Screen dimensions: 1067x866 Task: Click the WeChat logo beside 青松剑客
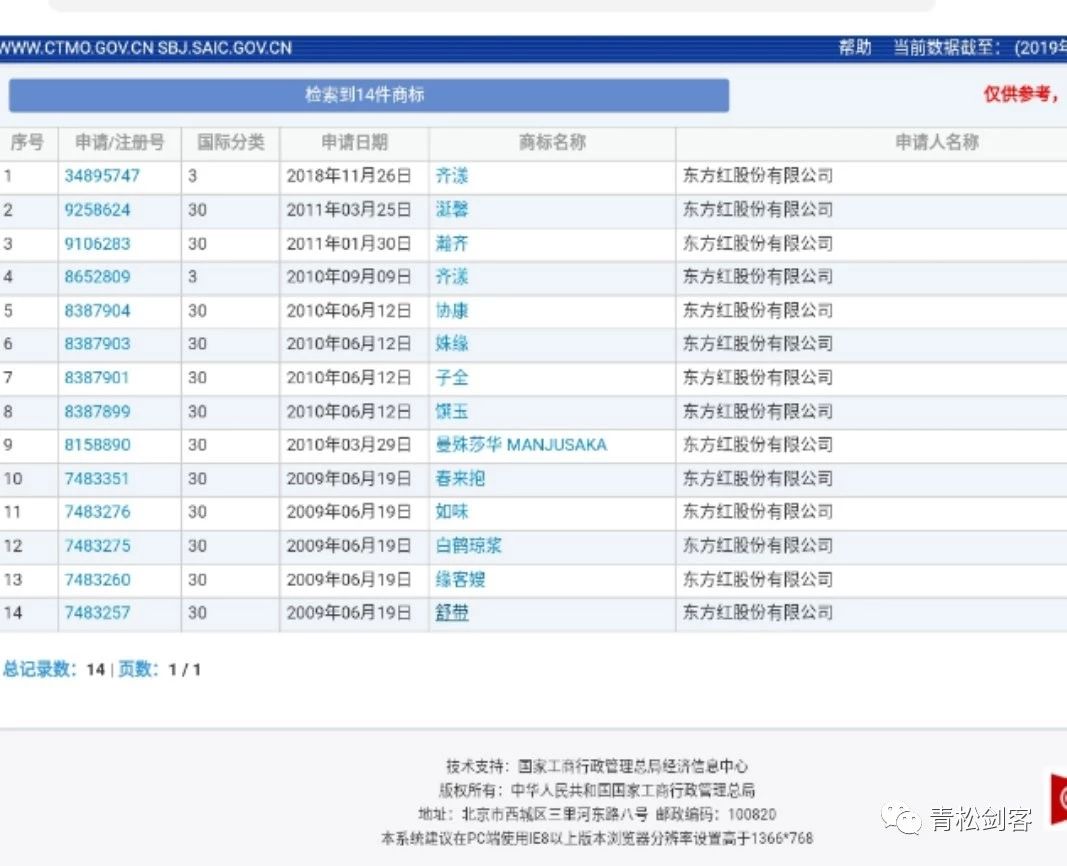point(909,821)
